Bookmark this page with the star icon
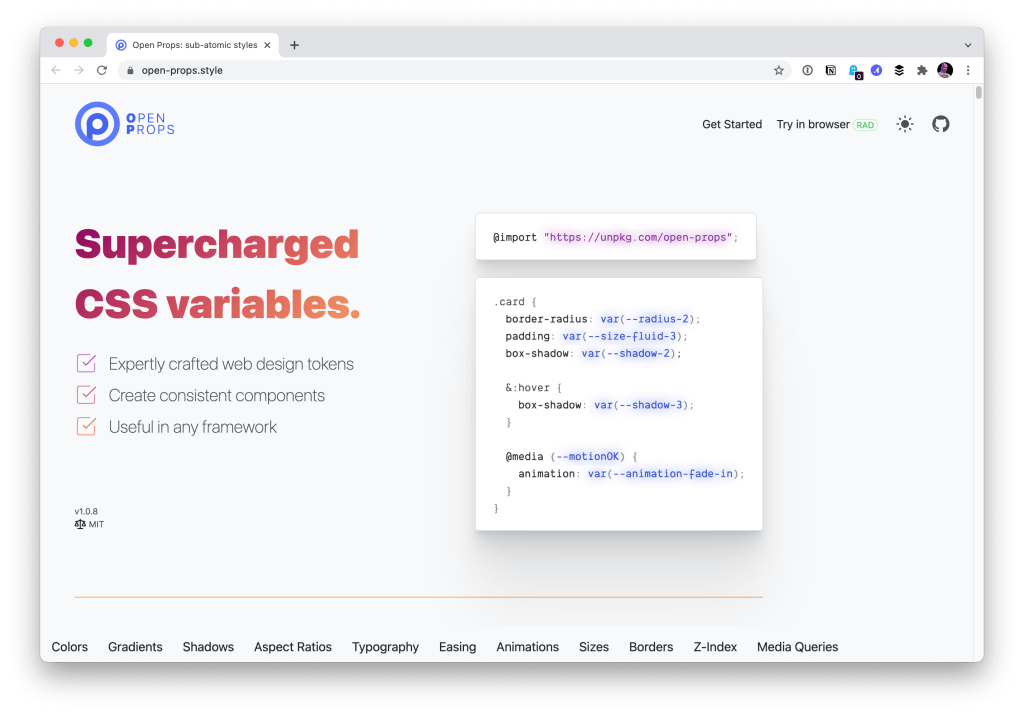 click(x=778, y=71)
